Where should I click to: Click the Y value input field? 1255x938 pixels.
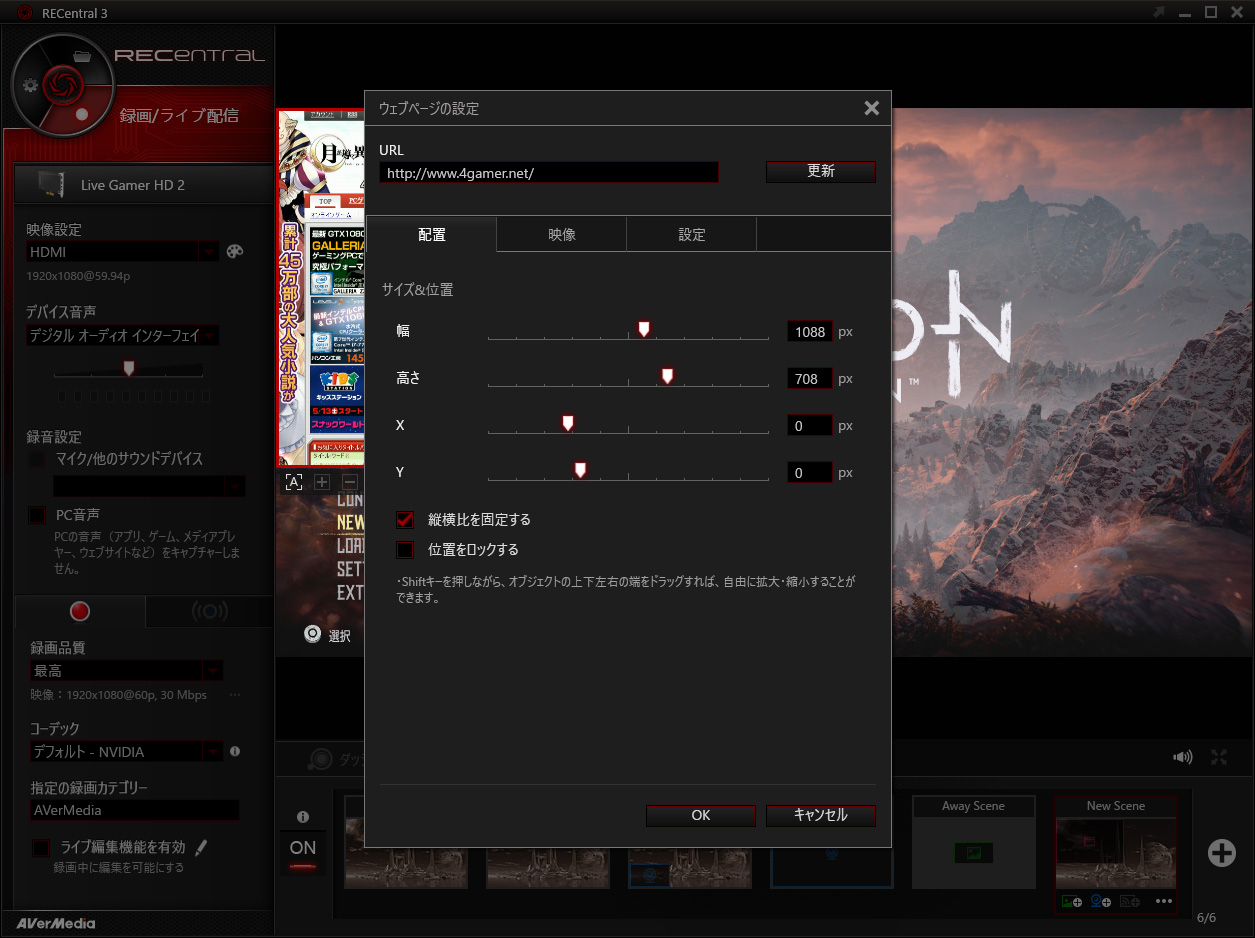point(810,472)
